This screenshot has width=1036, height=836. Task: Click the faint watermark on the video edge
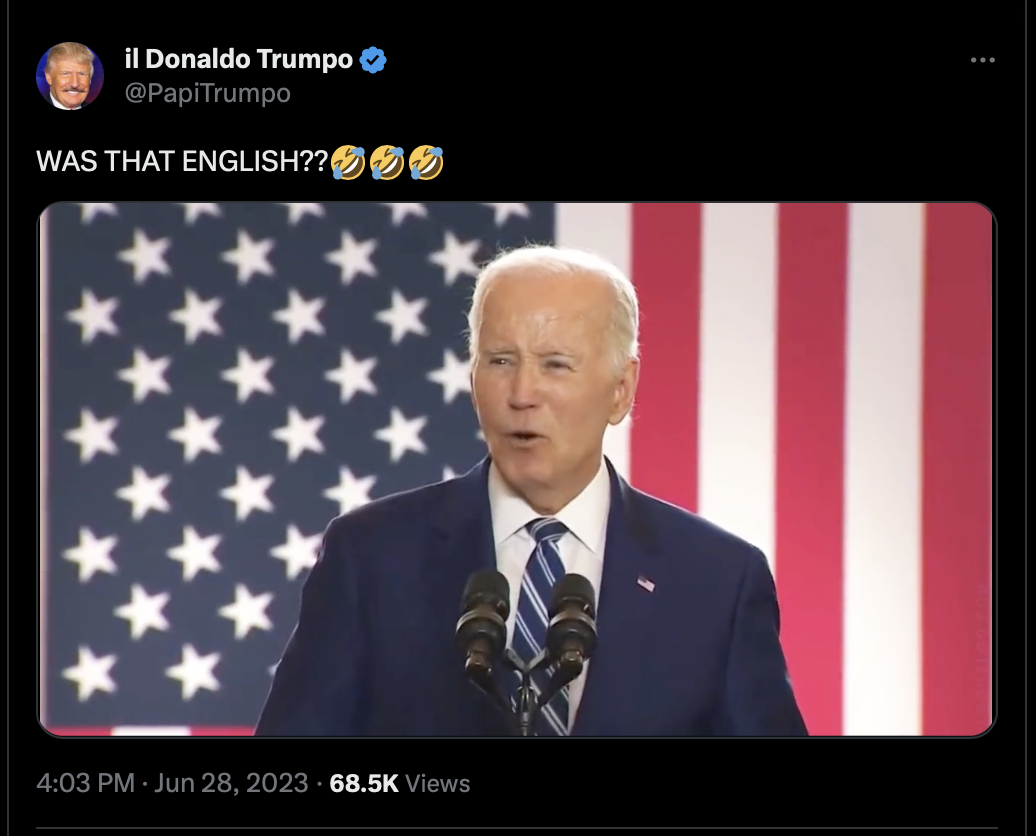[980, 648]
